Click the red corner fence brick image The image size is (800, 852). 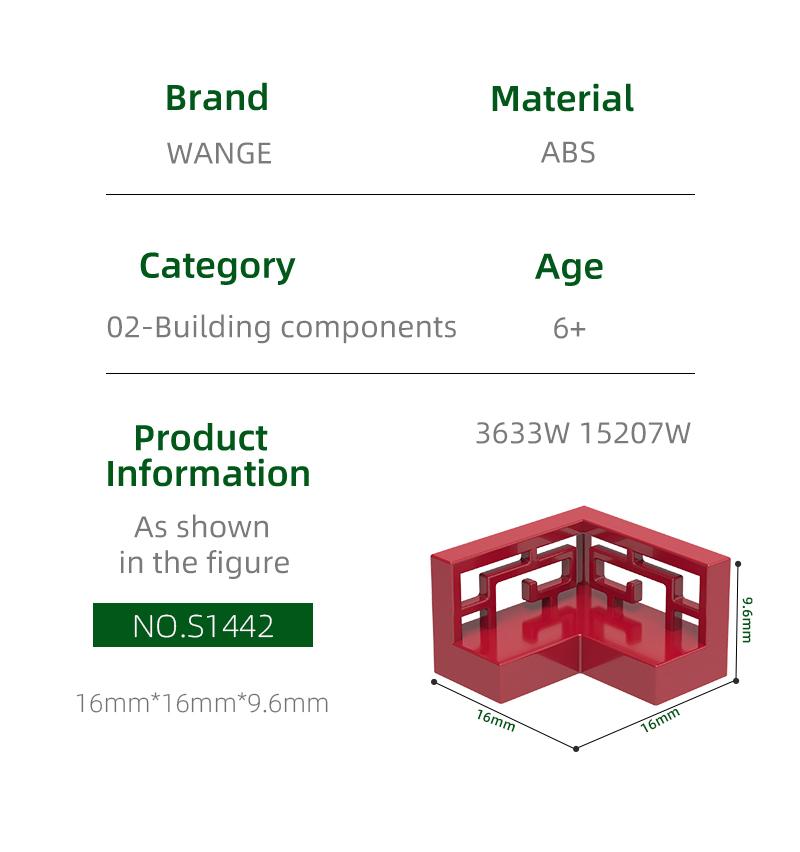pos(580,605)
